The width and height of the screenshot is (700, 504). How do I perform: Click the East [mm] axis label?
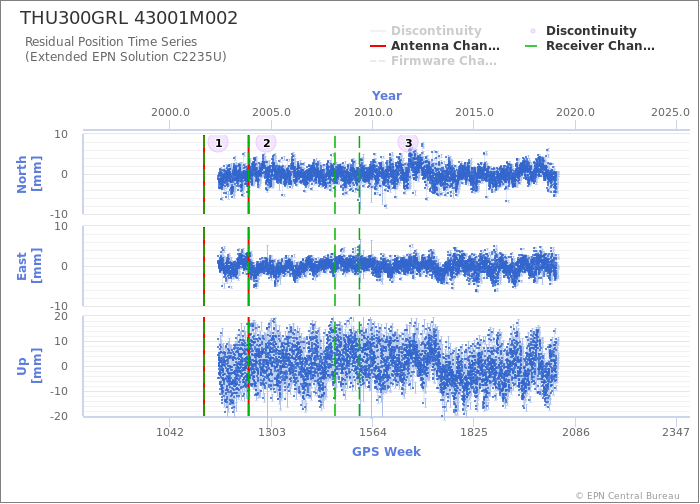pyautogui.click(x=29, y=266)
